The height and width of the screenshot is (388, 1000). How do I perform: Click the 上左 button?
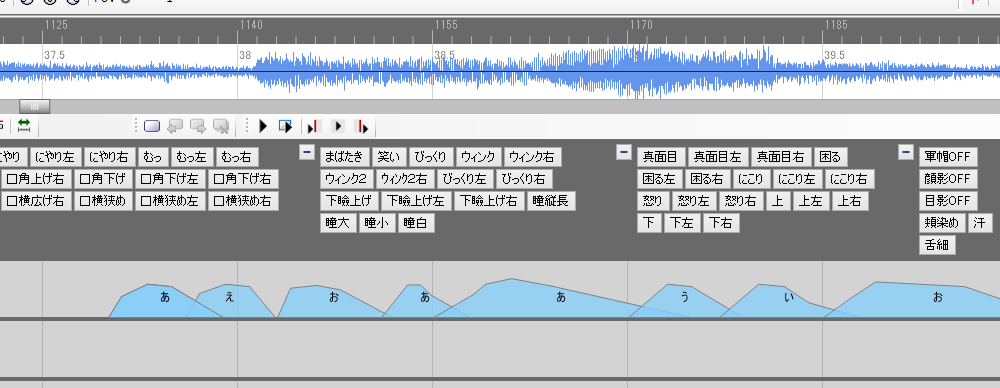click(811, 201)
